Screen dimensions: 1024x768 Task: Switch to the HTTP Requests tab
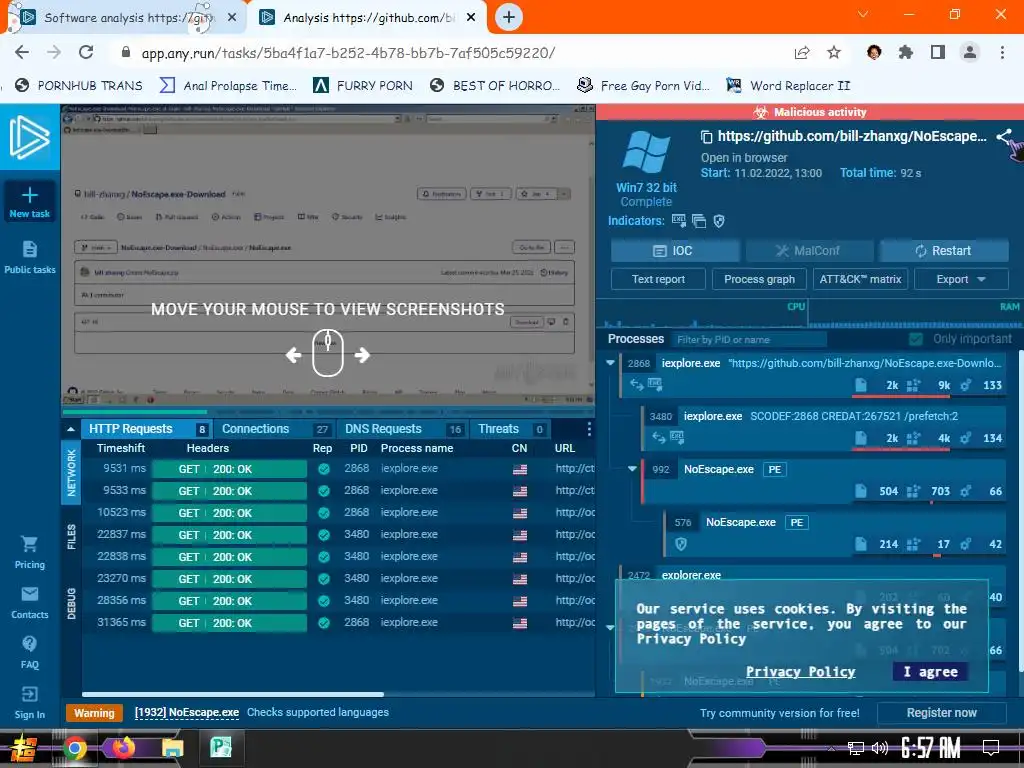pyautogui.click(x=146, y=429)
